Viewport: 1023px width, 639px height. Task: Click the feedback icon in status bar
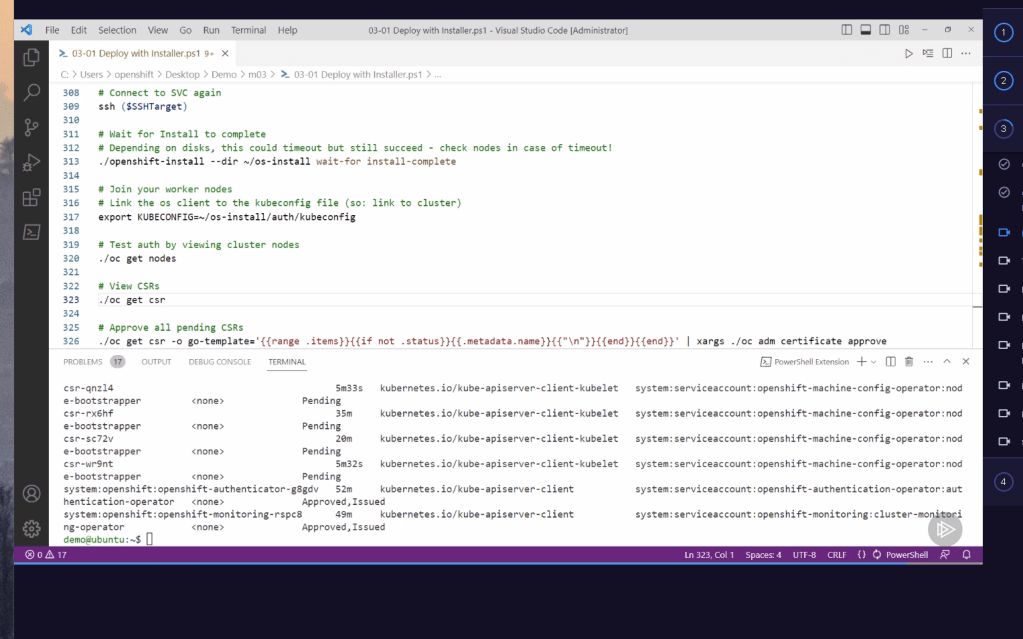click(945, 555)
